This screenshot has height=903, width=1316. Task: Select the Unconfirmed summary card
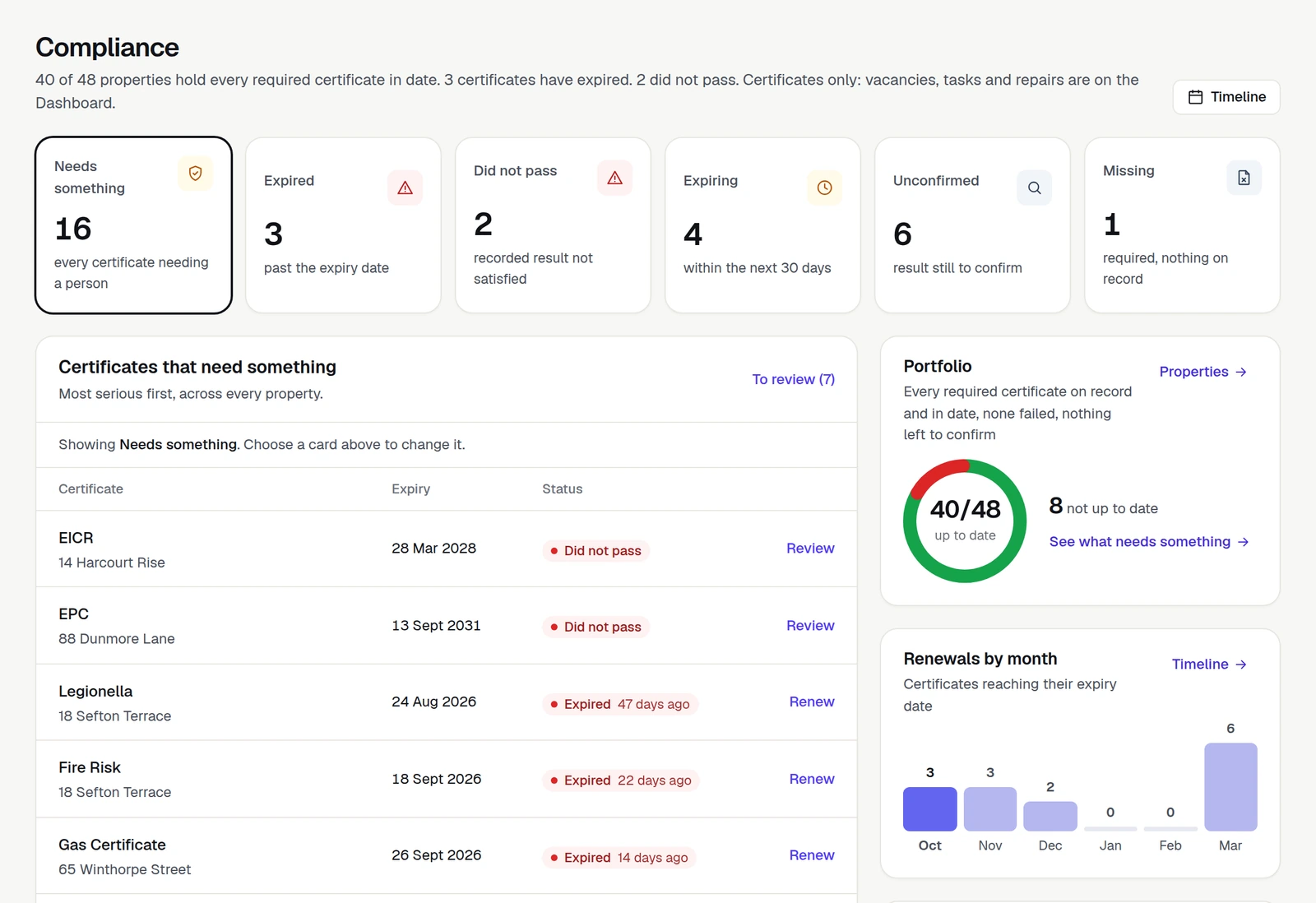point(972,225)
